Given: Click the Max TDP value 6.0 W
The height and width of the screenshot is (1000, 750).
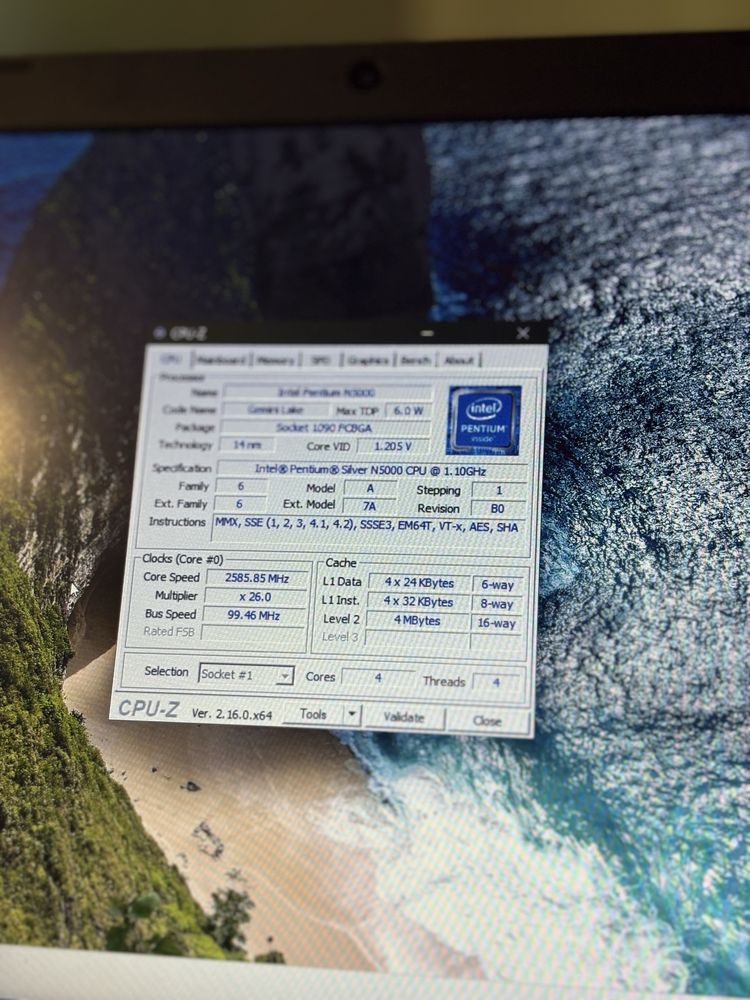Looking at the screenshot, I should (408, 411).
